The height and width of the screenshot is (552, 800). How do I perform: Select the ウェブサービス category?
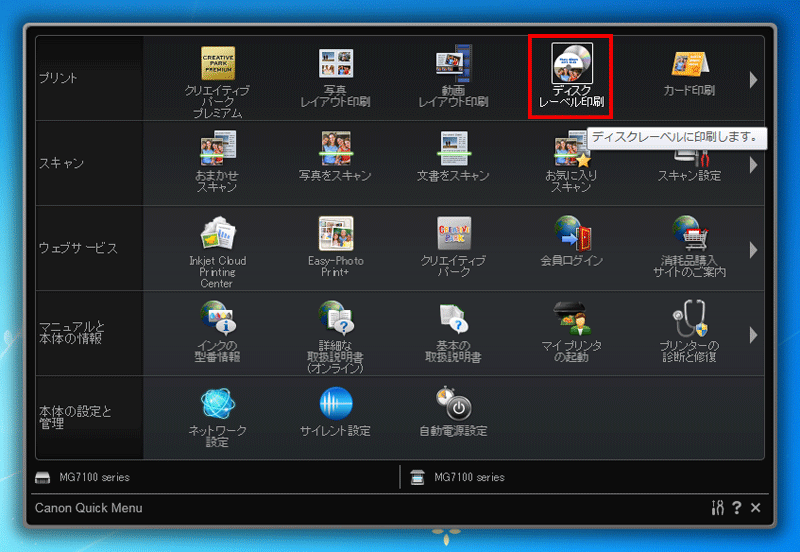89,248
